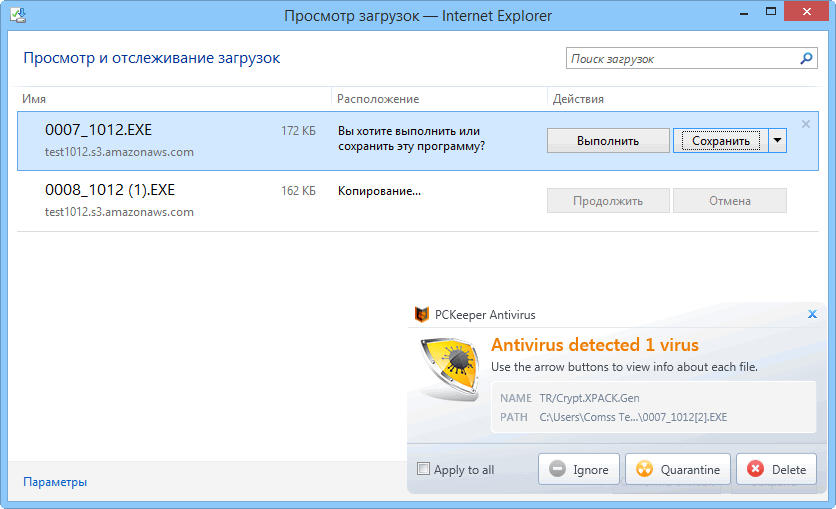This screenshot has height=509, width=836.
Task: Click the Выполнить button
Action: pyautogui.click(x=608, y=141)
